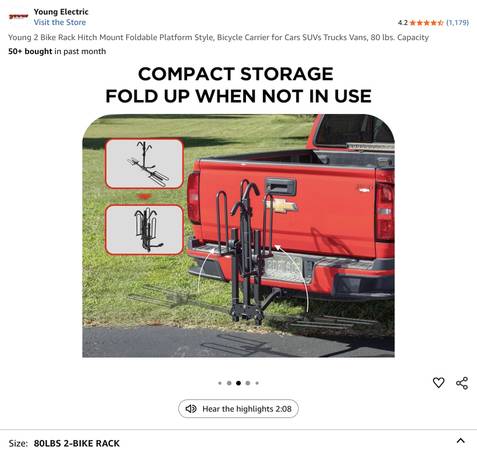The image size is (477, 450).
Task: Open the red truck product image
Action: (x=238, y=236)
